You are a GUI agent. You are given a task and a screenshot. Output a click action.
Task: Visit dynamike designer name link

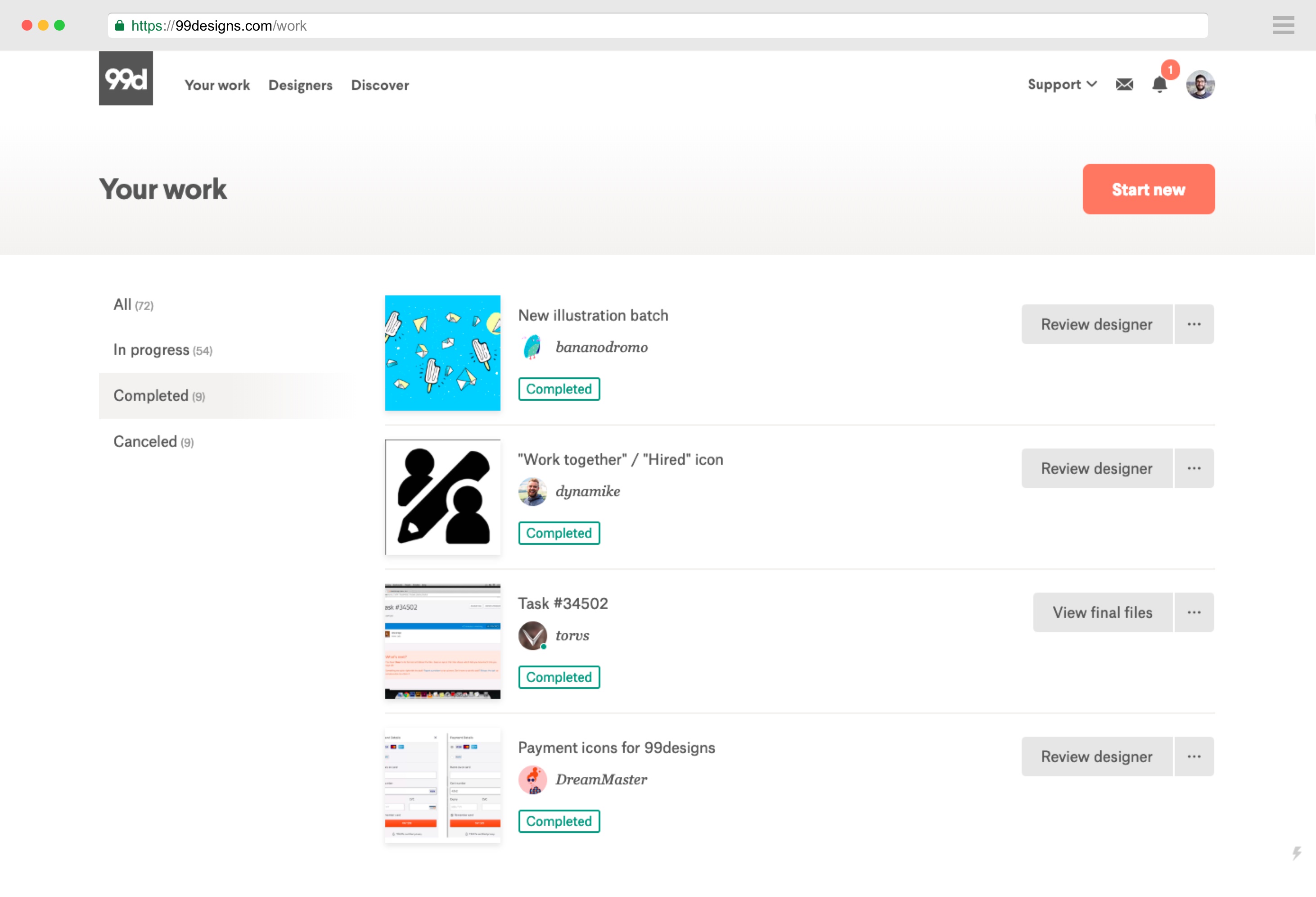[588, 491]
